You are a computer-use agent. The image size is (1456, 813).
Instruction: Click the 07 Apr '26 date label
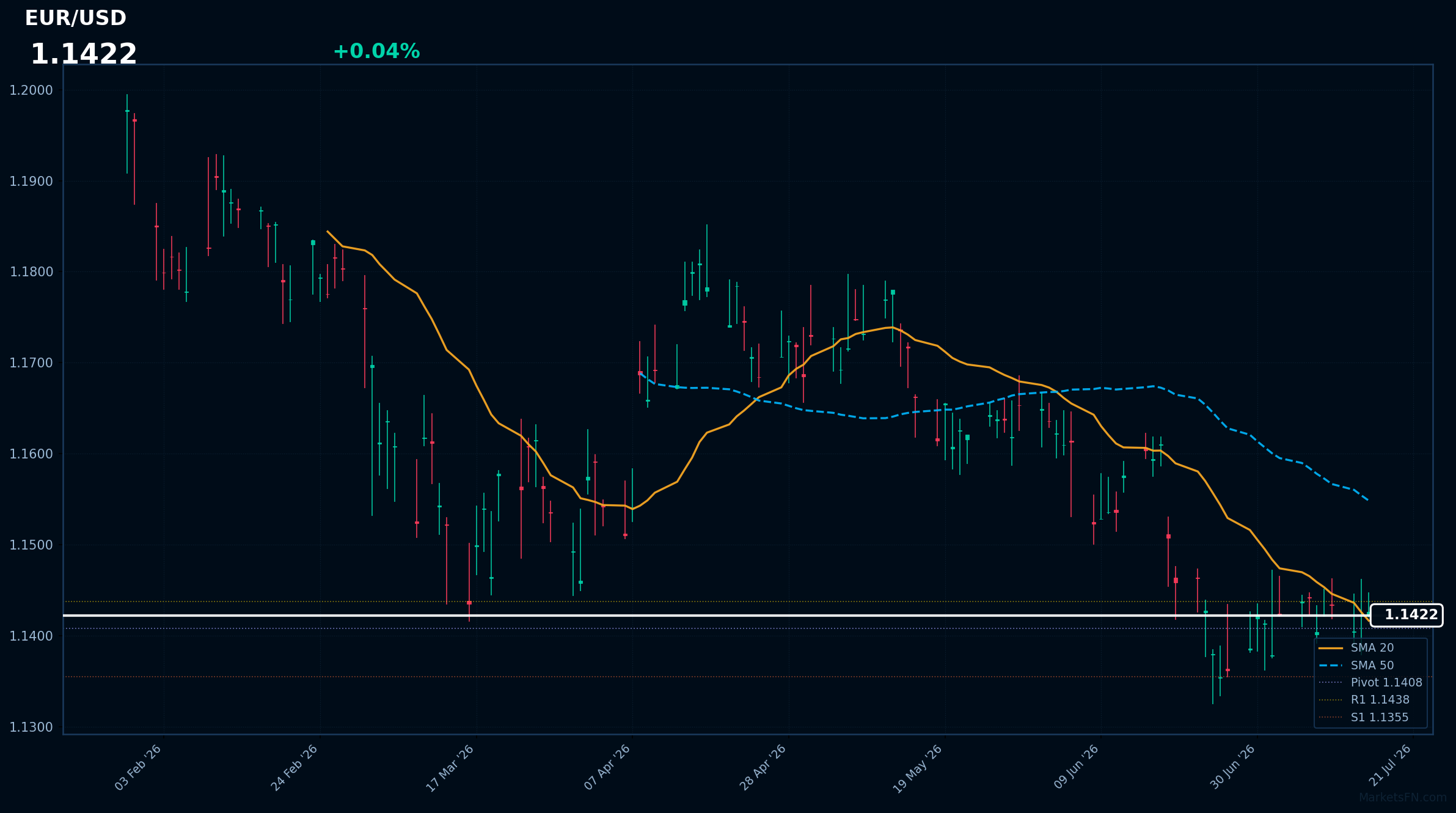tap(607, 768)
